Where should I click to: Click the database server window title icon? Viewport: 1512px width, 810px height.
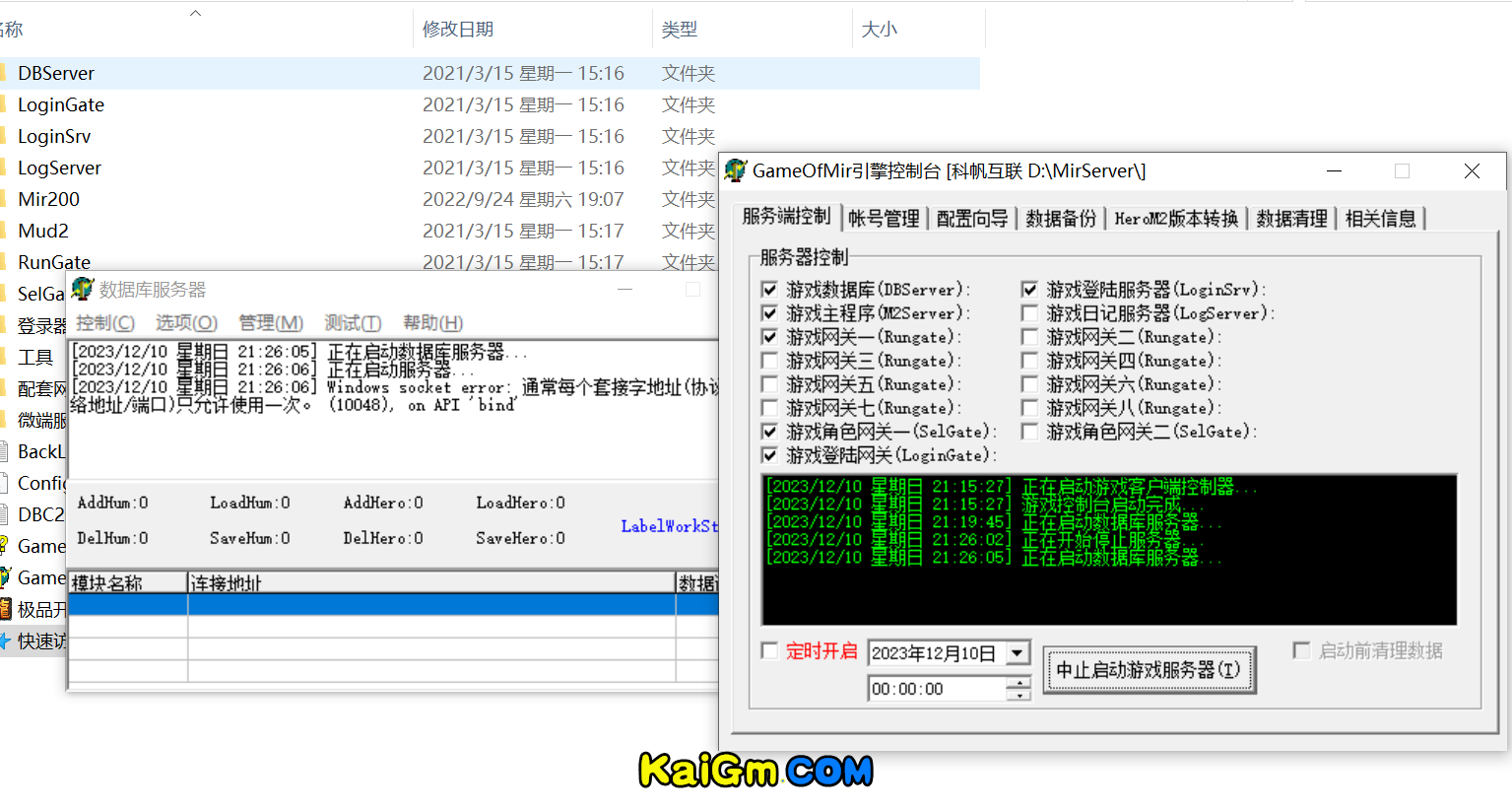pos(82,289)
